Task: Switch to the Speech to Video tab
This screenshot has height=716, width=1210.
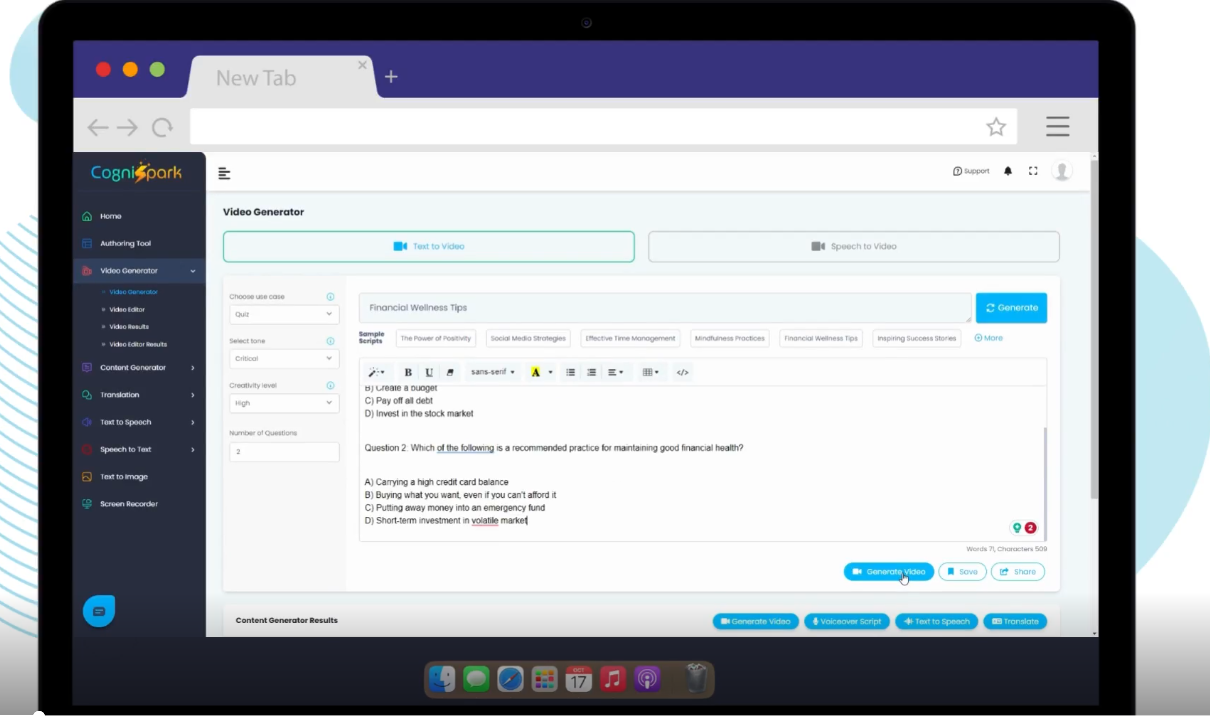Action: 853,246
